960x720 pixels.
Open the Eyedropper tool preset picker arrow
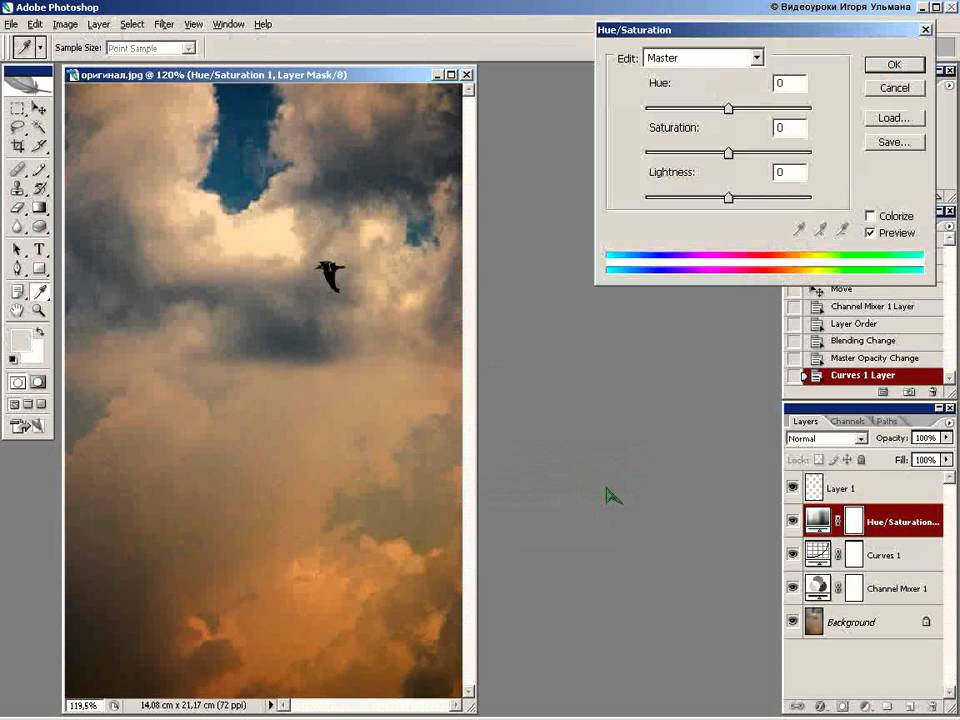pyautogui.click(x=41, y=47)
